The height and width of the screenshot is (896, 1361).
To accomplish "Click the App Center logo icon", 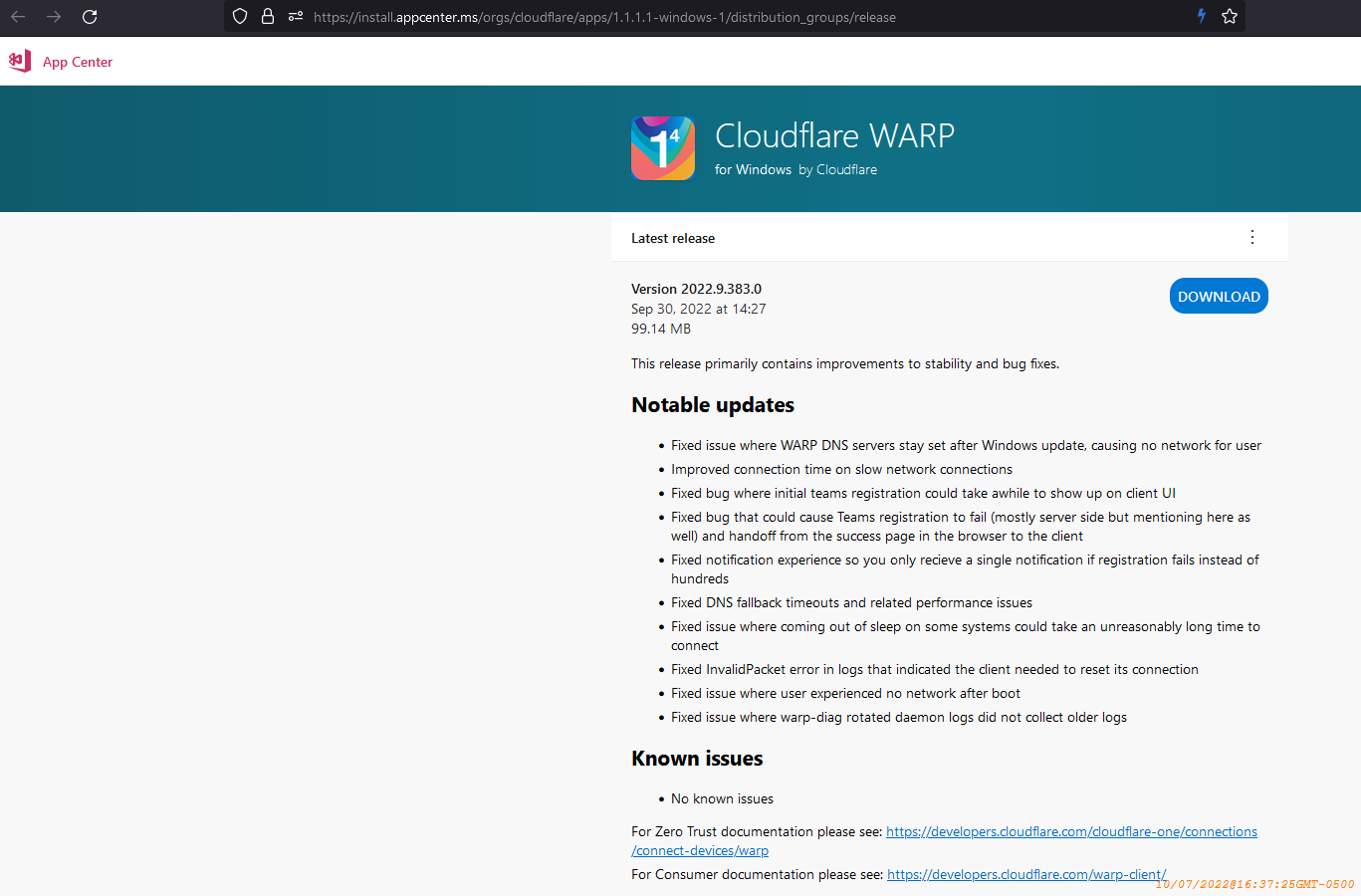I will (19, 61).
